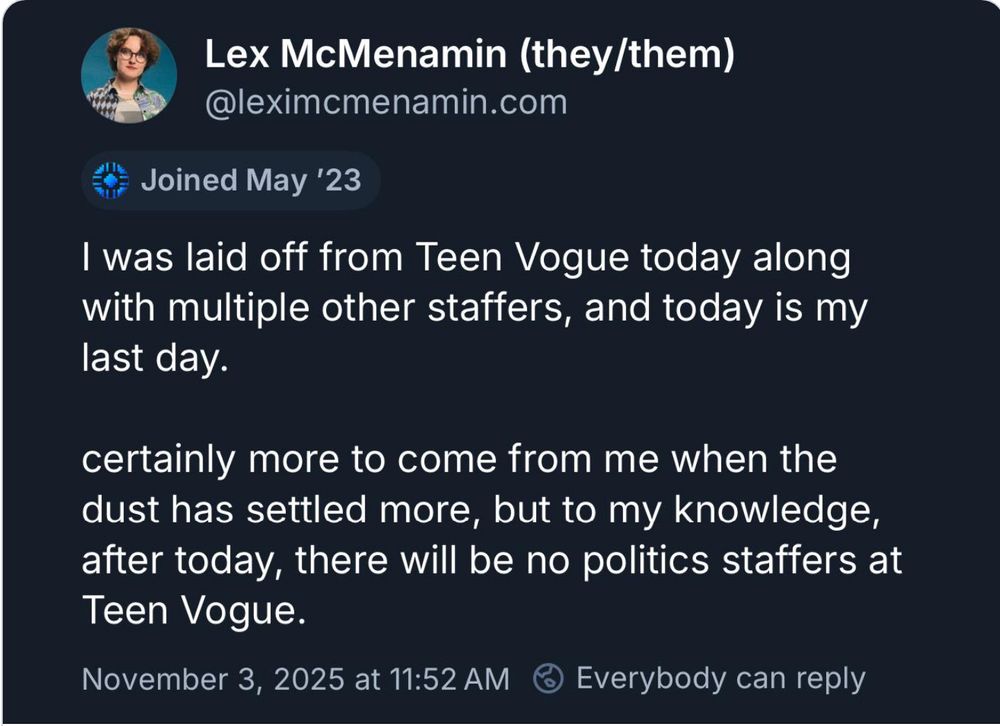Click the globe reply-settings icon
Screen dimensions: 1000x726
click(547, 679)
